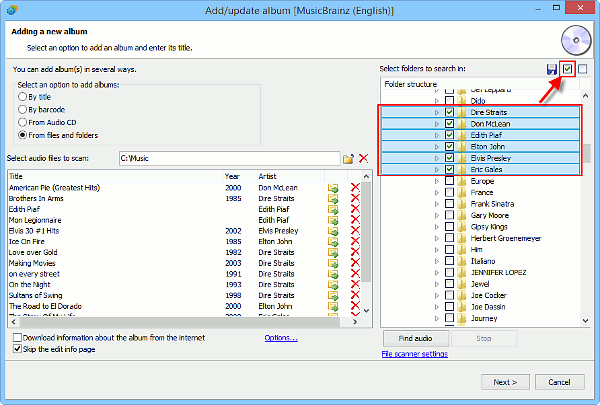Expand the Italiano folder node

(x=437, y=261)
